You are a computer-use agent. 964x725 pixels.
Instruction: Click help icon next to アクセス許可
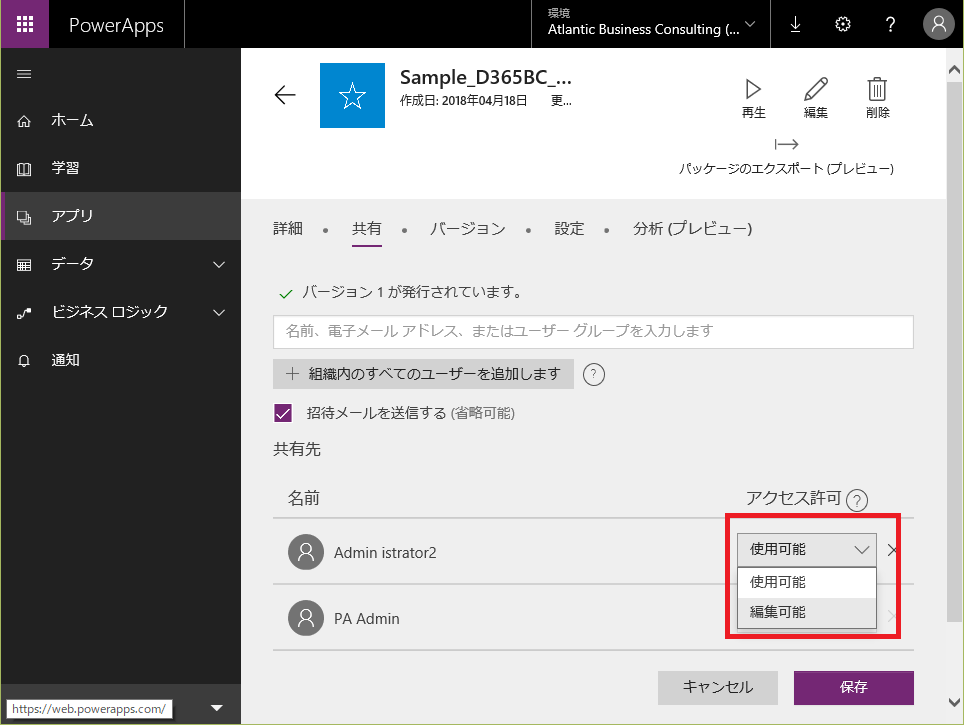[856, 501]
